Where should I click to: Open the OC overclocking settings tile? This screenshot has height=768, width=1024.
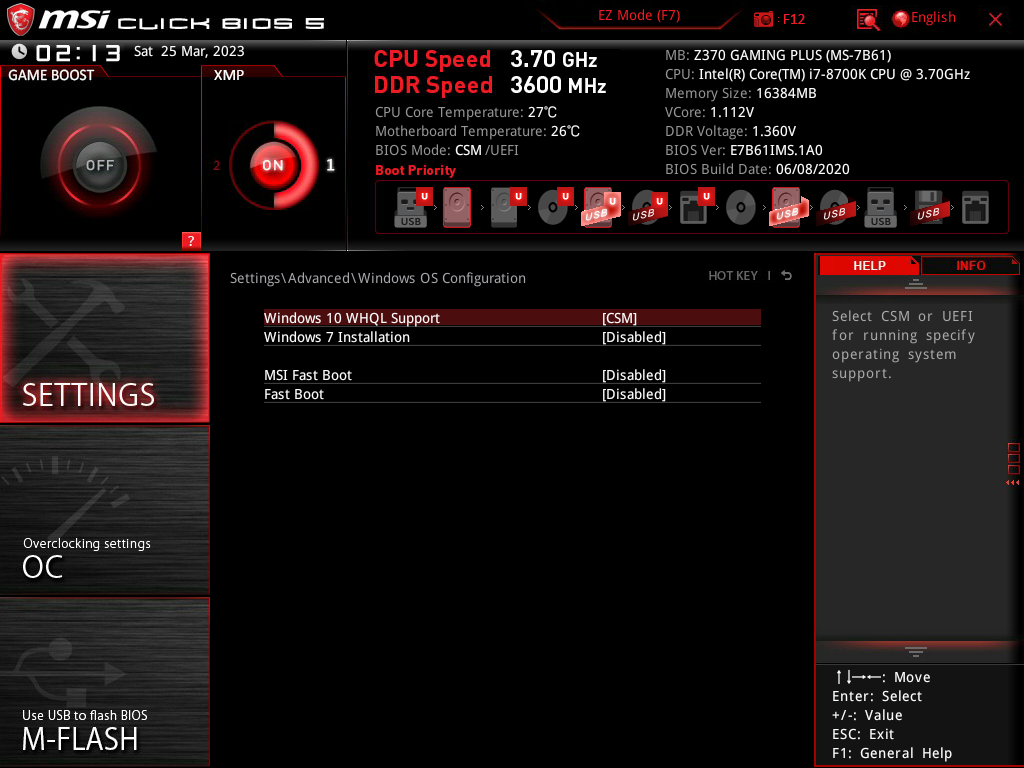click(x=104, y=510)
